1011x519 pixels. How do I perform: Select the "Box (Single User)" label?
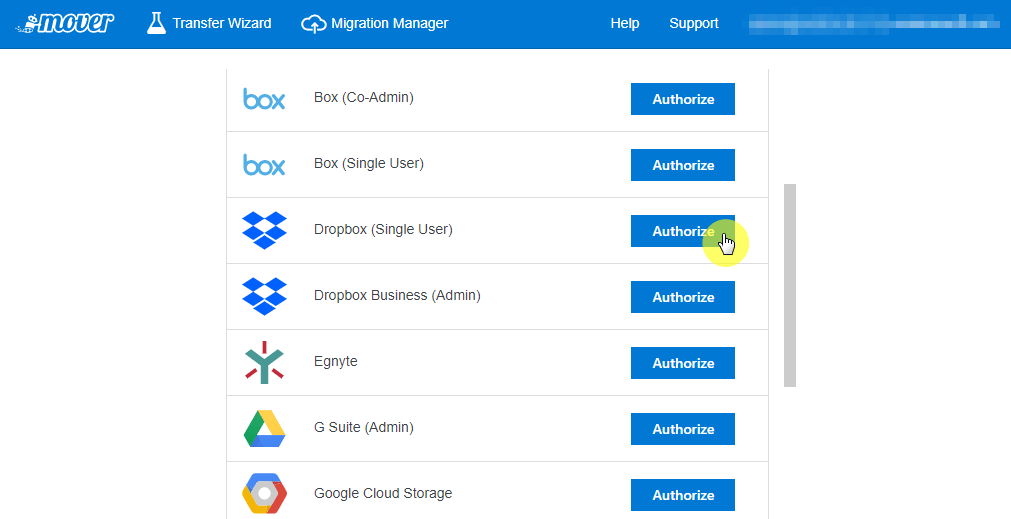pos(369,164)
